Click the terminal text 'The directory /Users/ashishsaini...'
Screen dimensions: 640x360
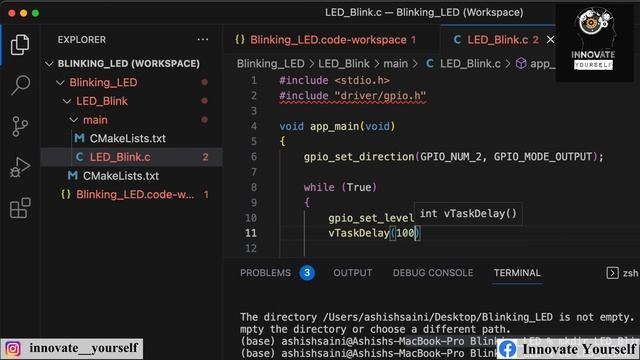437,317
